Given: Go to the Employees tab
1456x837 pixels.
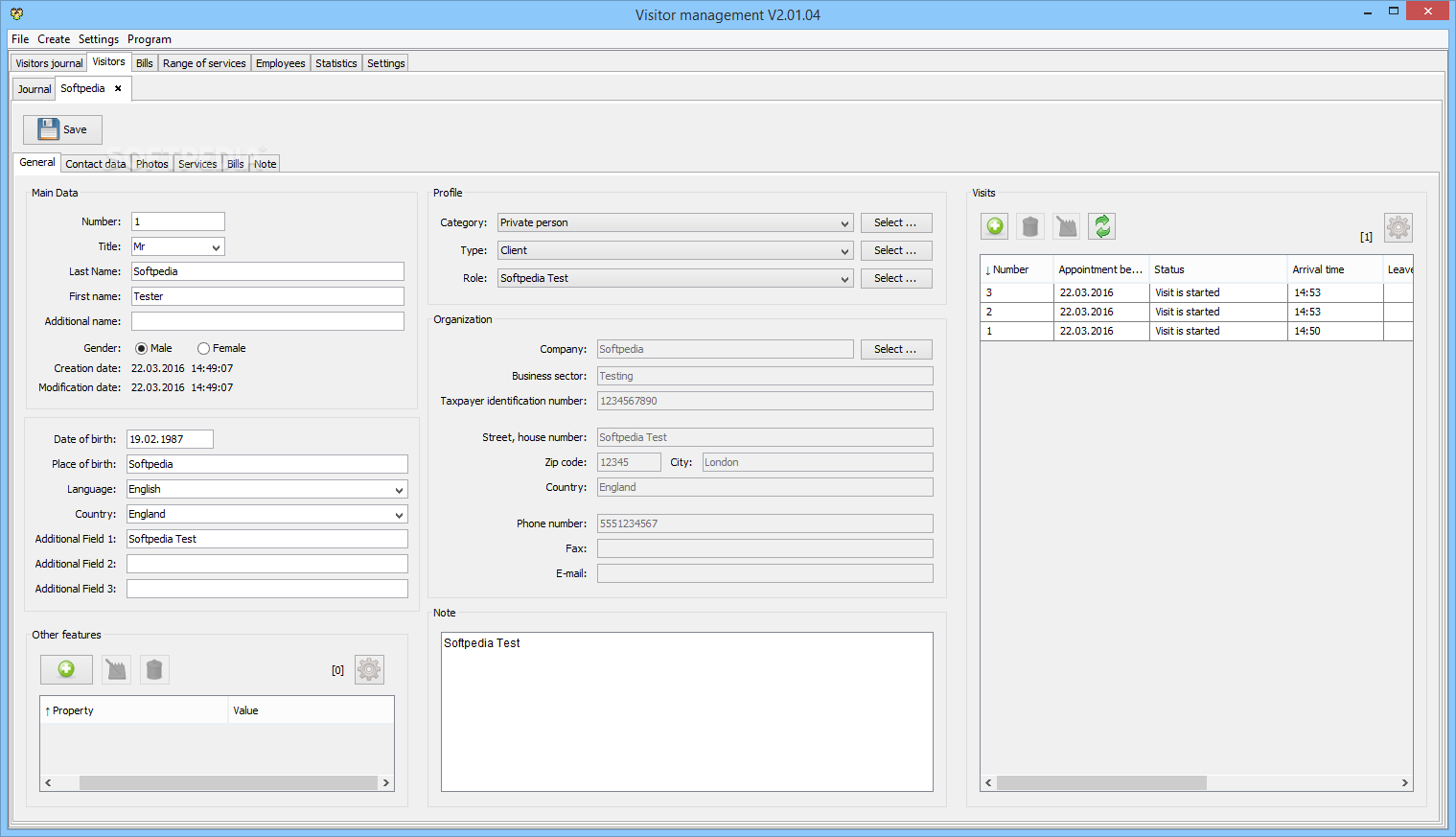Looking at the screenshot, I should [x=281, y=63].
